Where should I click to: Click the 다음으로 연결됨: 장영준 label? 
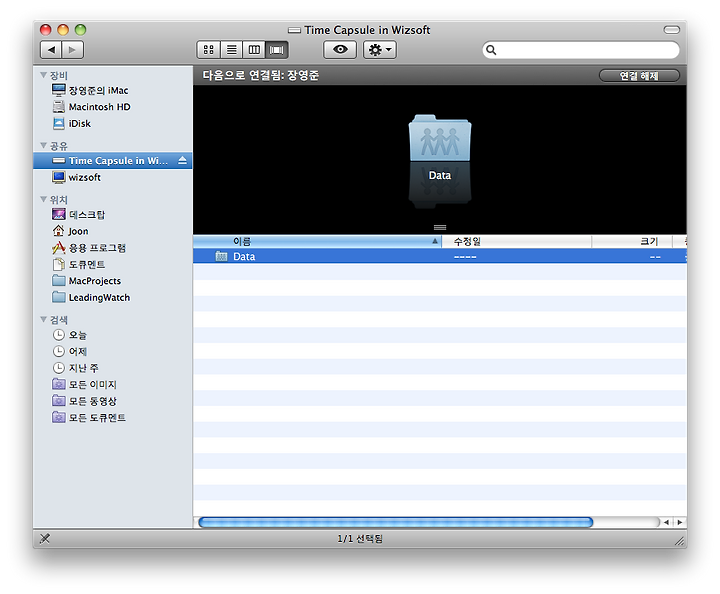tap(260, 75)
